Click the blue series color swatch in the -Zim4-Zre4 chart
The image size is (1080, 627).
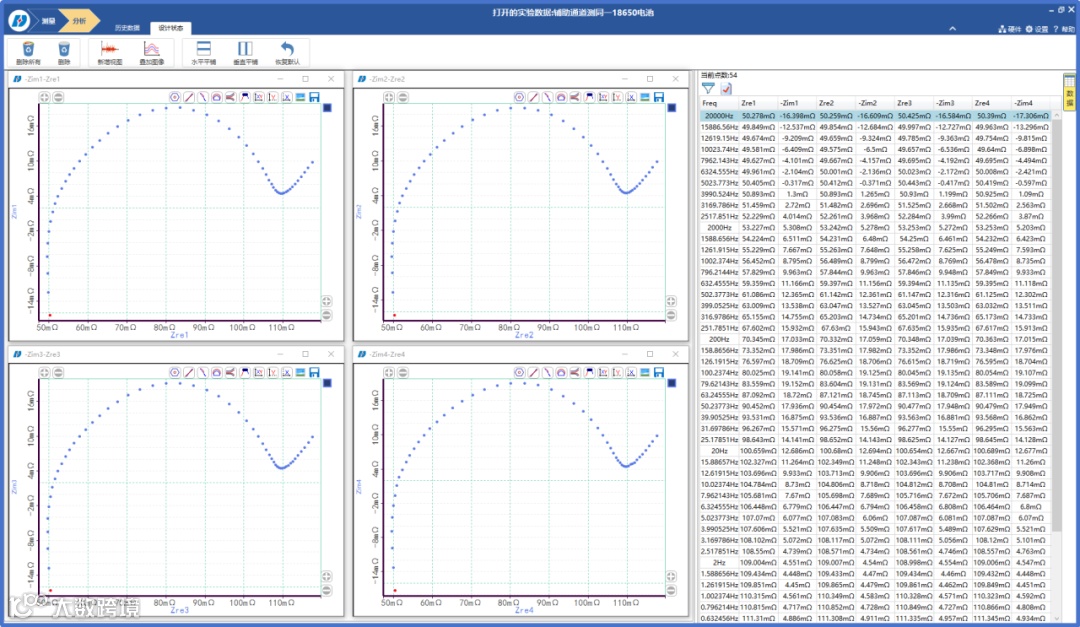coord(672,382)
